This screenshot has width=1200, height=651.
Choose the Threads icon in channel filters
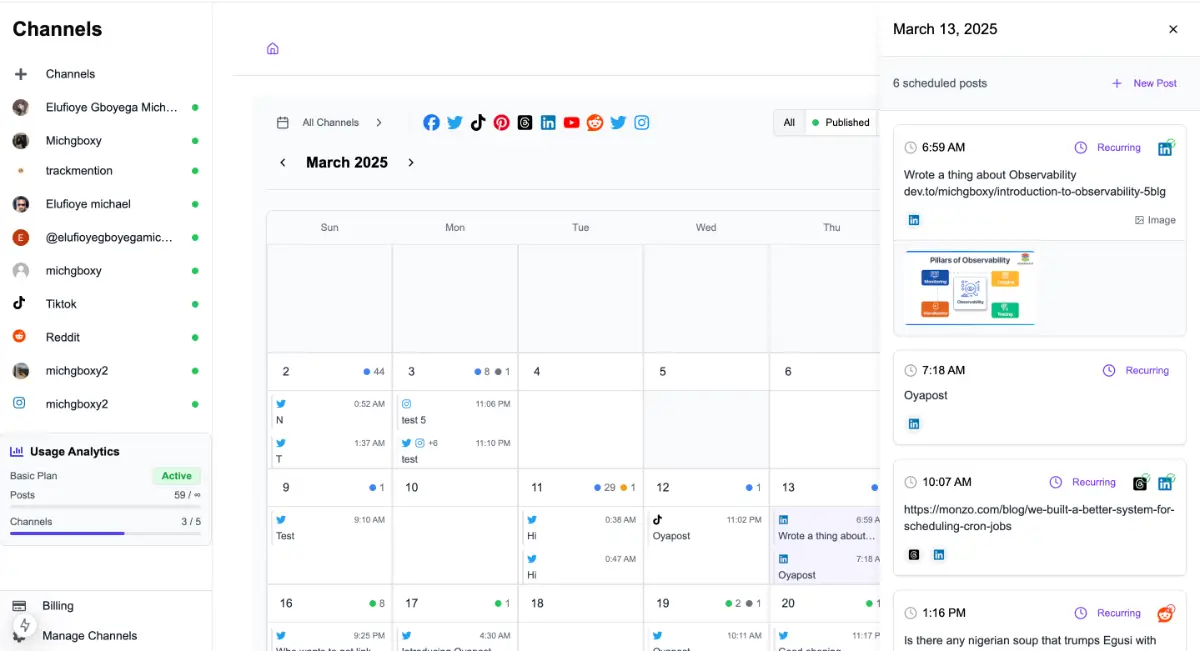(525, 123)
